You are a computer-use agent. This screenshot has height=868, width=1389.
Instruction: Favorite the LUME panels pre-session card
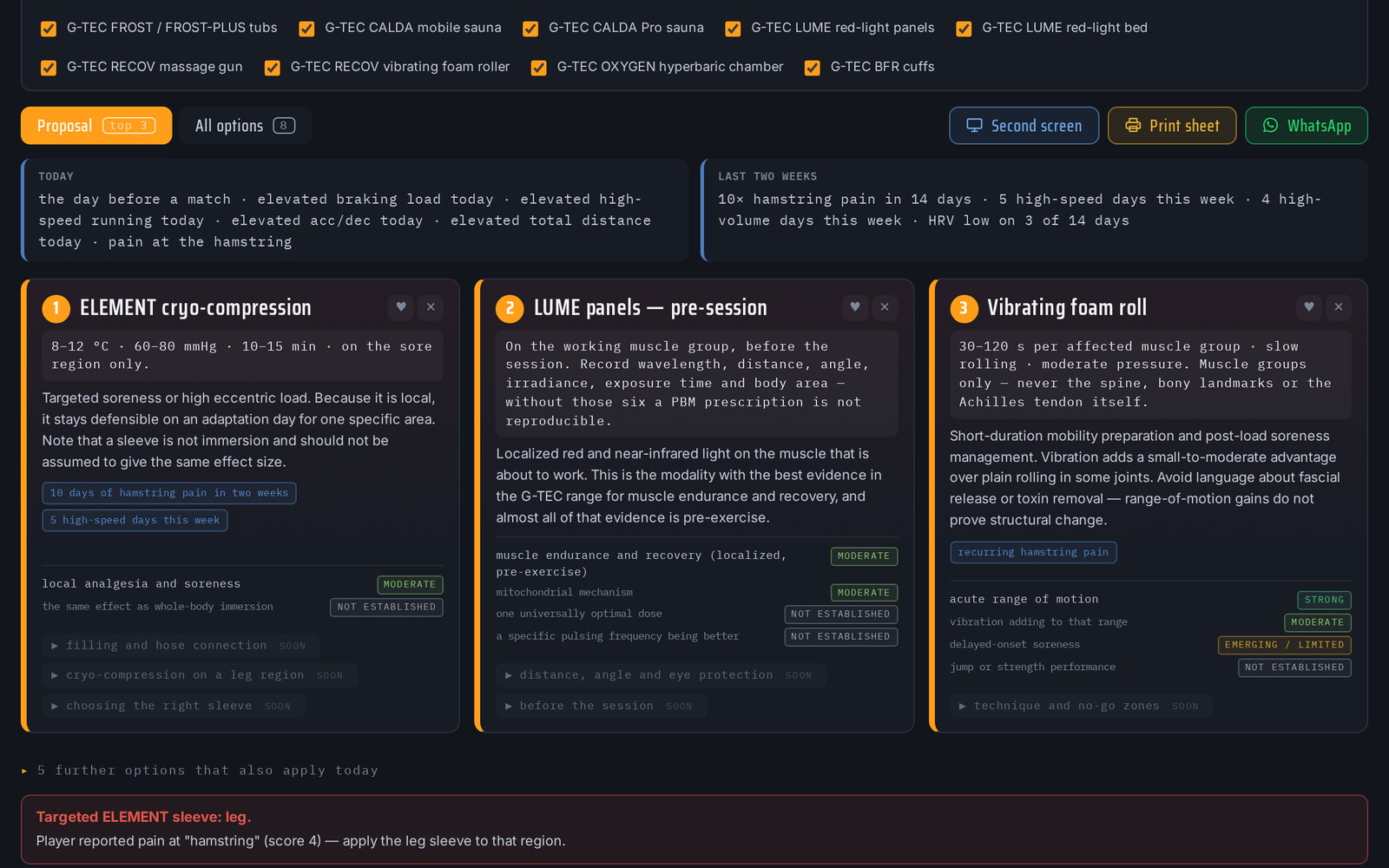854,306
